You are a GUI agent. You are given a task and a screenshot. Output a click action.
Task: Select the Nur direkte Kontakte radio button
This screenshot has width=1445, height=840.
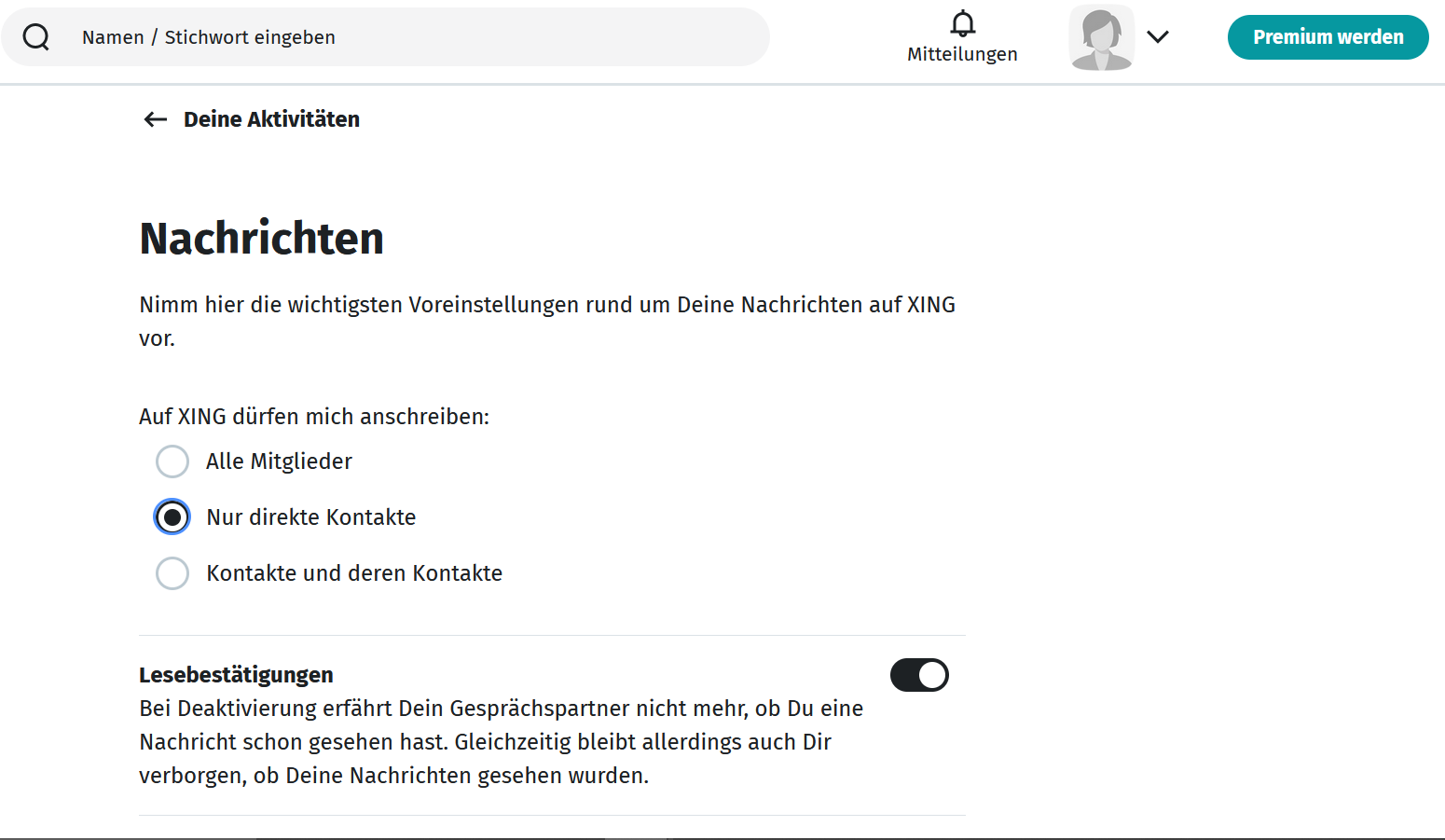[x=172, y=517]
